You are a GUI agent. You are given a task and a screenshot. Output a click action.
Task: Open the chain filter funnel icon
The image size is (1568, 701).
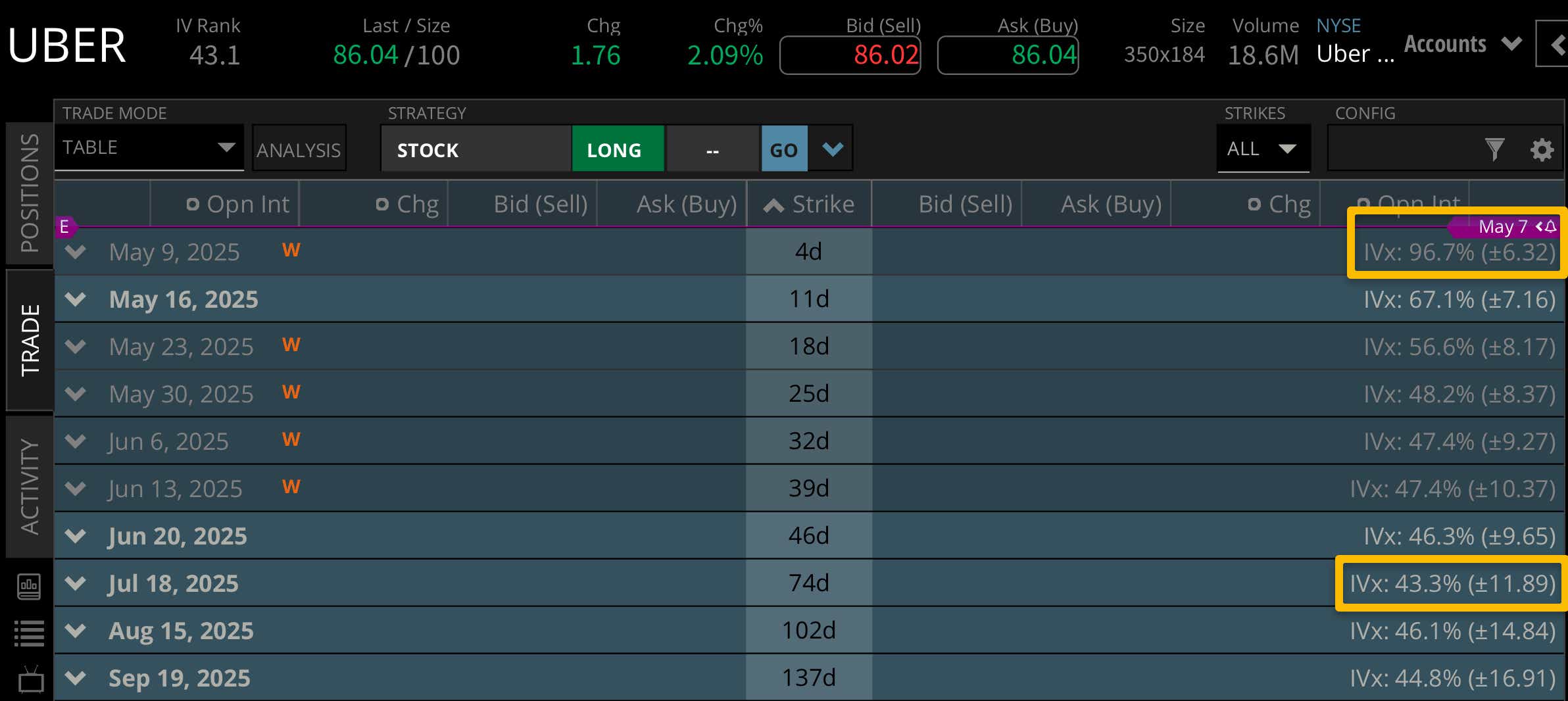pyautogui.click(x=1494, y=149)
